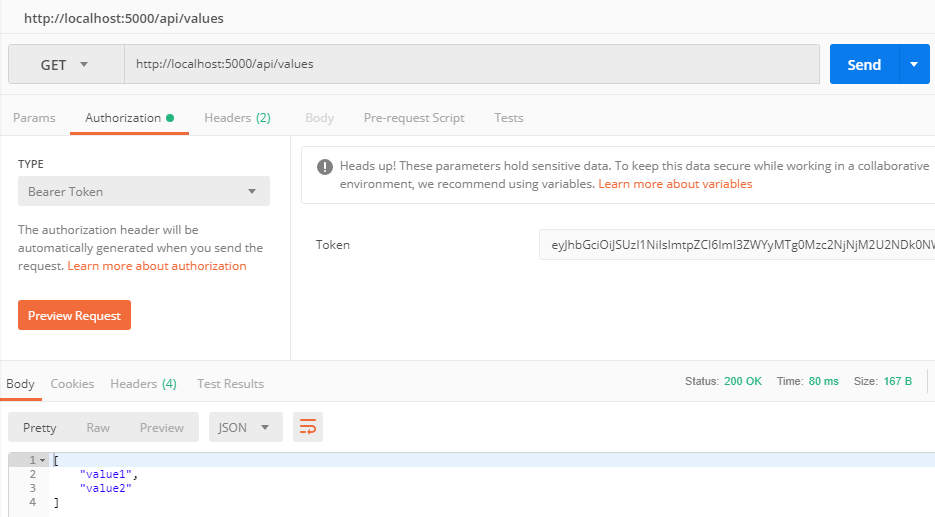Switch to the Params tab
935x517 pixels.
click(34, 118)
